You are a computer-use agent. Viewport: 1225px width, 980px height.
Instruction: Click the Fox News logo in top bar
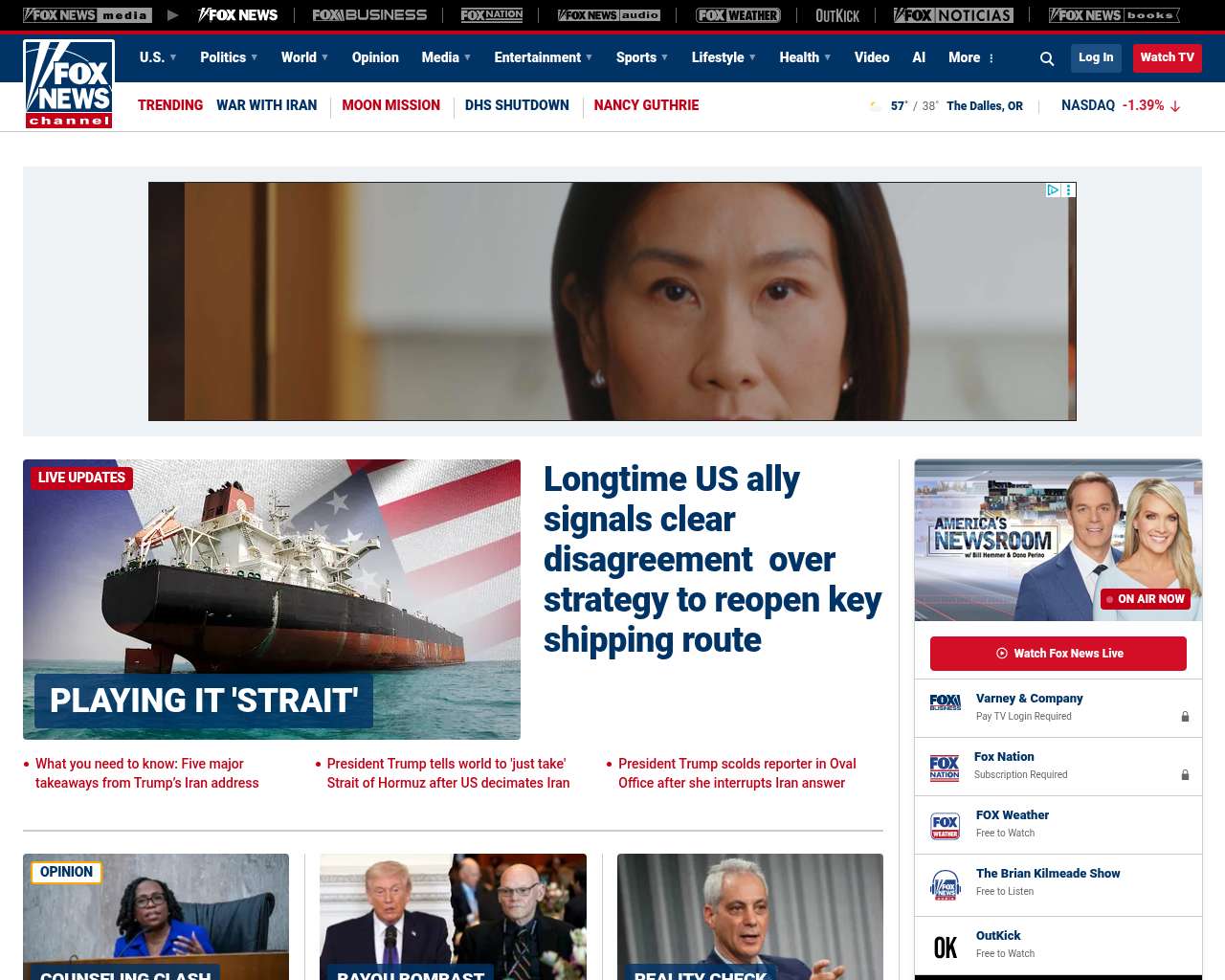237,15
